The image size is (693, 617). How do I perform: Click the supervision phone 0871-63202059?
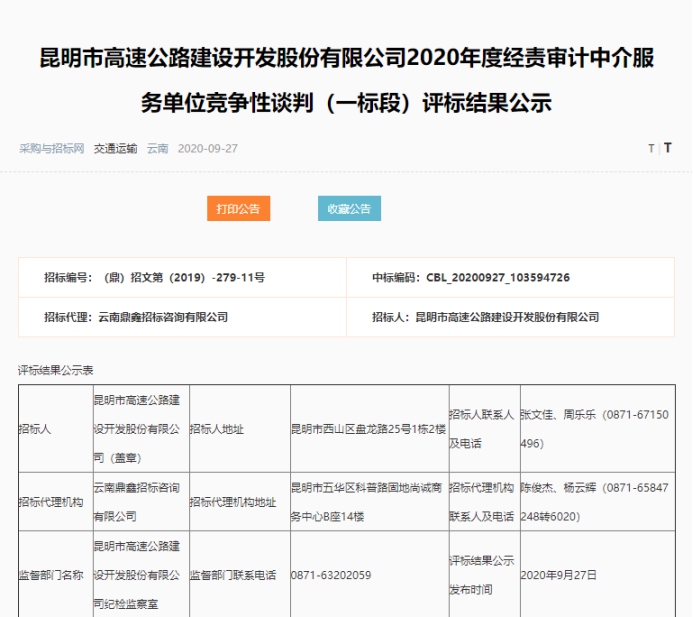point(331,575)
